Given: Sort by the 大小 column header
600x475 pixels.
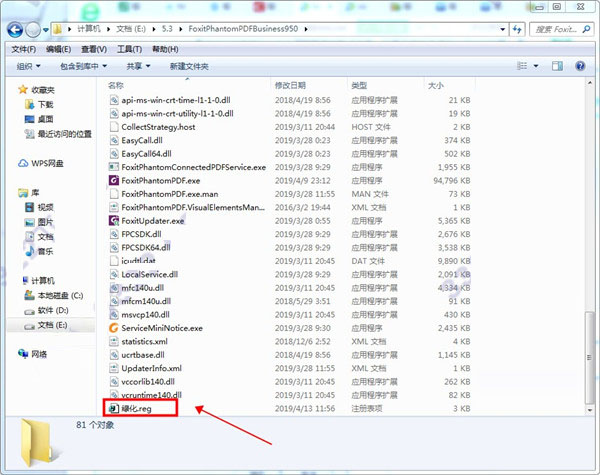Looking at the screenshot, I should [x=435, y=85].
